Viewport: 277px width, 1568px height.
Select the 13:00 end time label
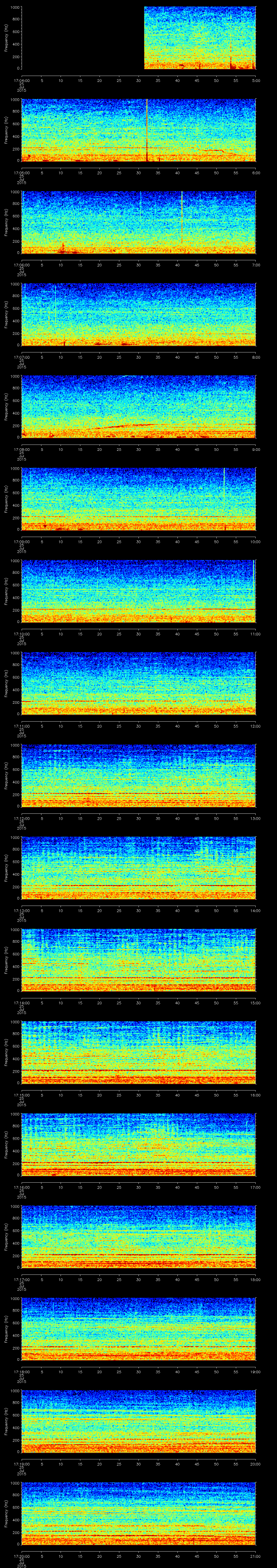point(256,818)
